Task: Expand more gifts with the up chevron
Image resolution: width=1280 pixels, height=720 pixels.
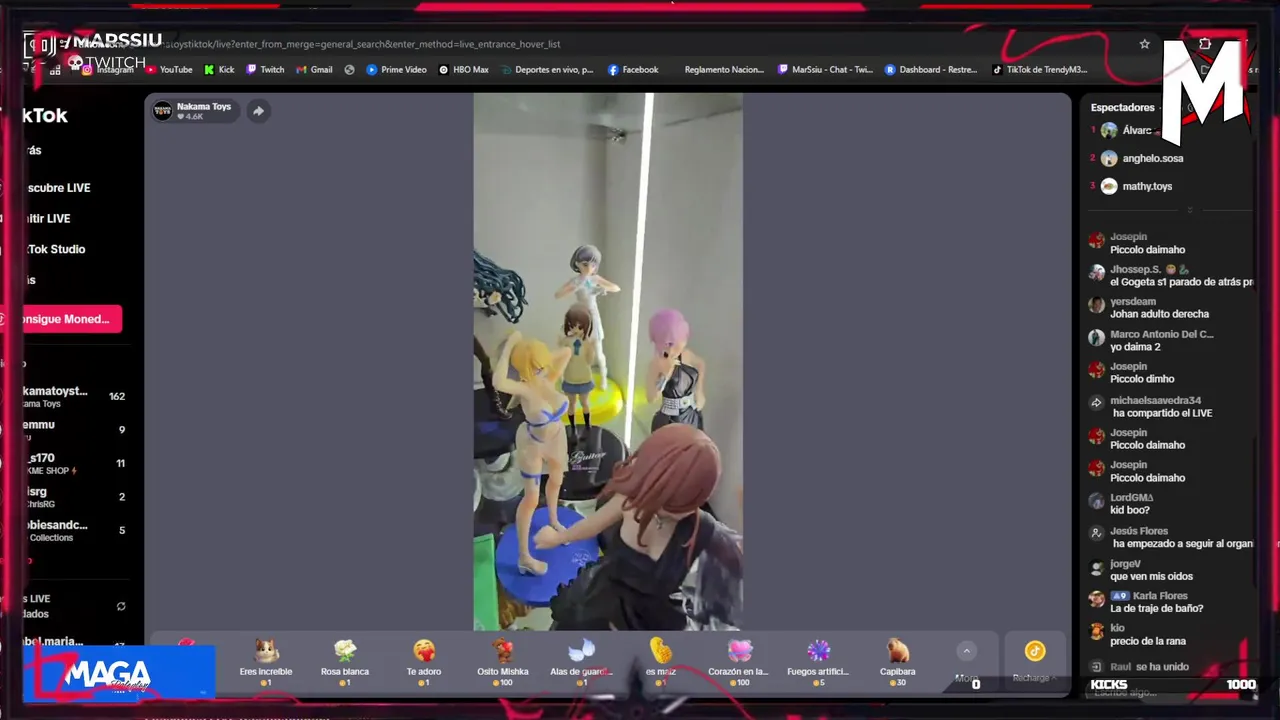Action: coord(966,651)
